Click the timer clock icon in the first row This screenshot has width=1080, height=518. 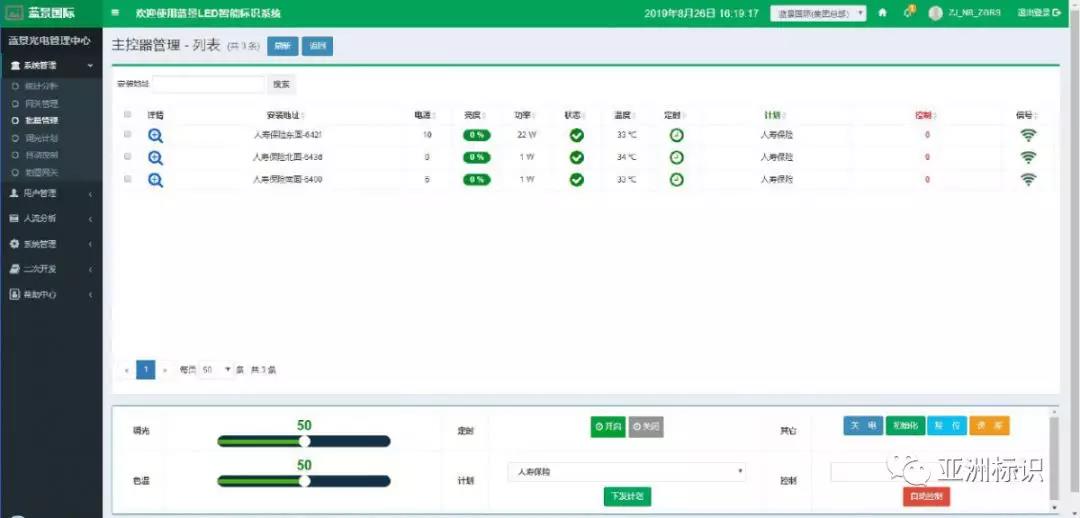coord(677,135)
